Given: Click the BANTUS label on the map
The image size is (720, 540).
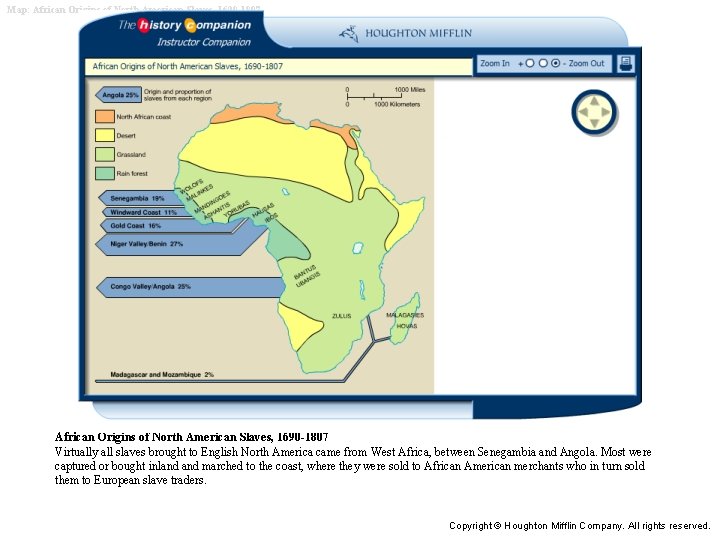Looking at the screenshot, I should [305, 272].
